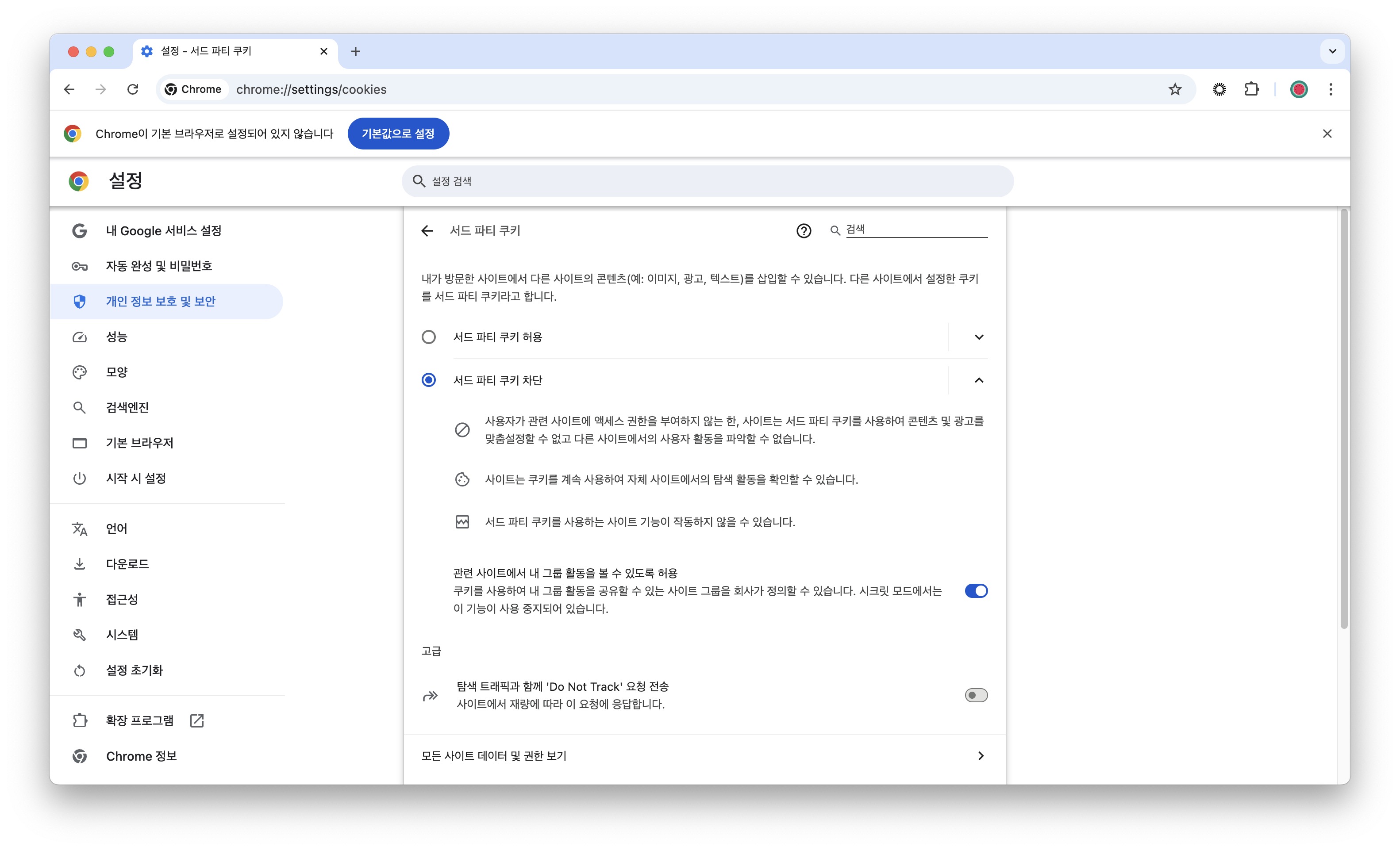Click the browser forward arrow

pos(100,89)
